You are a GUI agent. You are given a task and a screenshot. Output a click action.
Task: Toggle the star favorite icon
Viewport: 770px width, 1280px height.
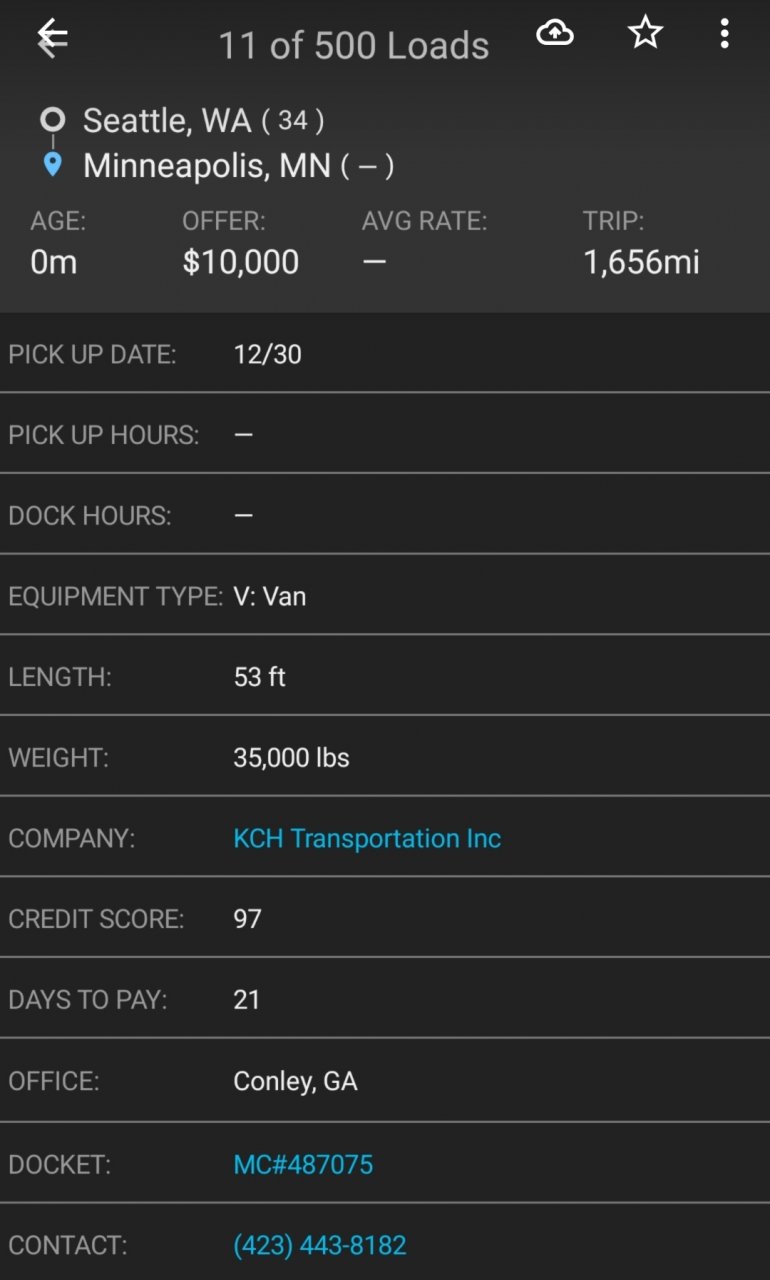(645, 34)
